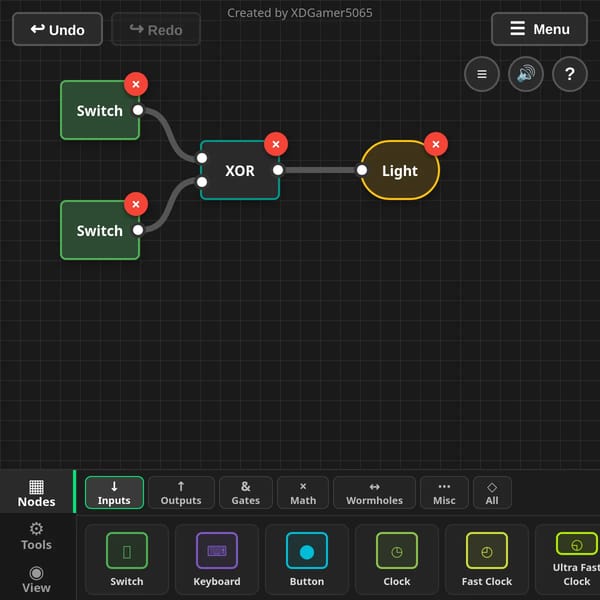The width and height of the screenshot is (600, 600).
Task: Switch to the Misc category tab
Action: point(444,493)
